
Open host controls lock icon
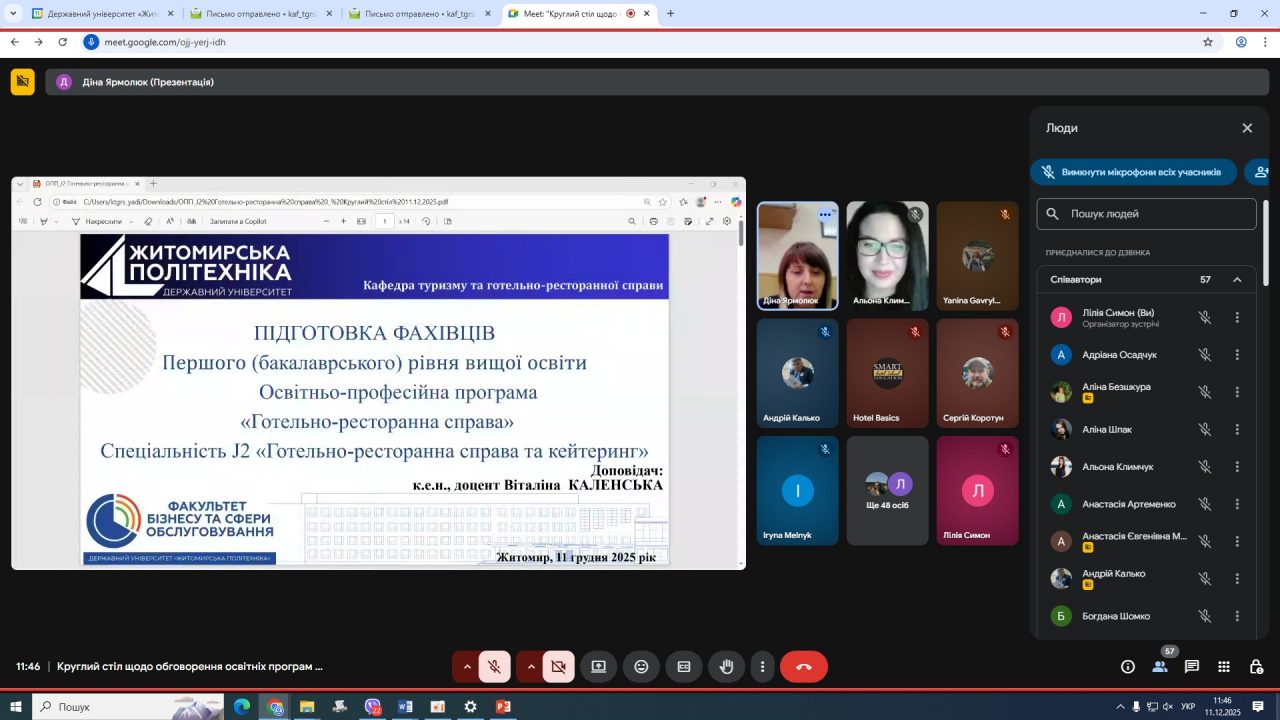[1256, 667]
